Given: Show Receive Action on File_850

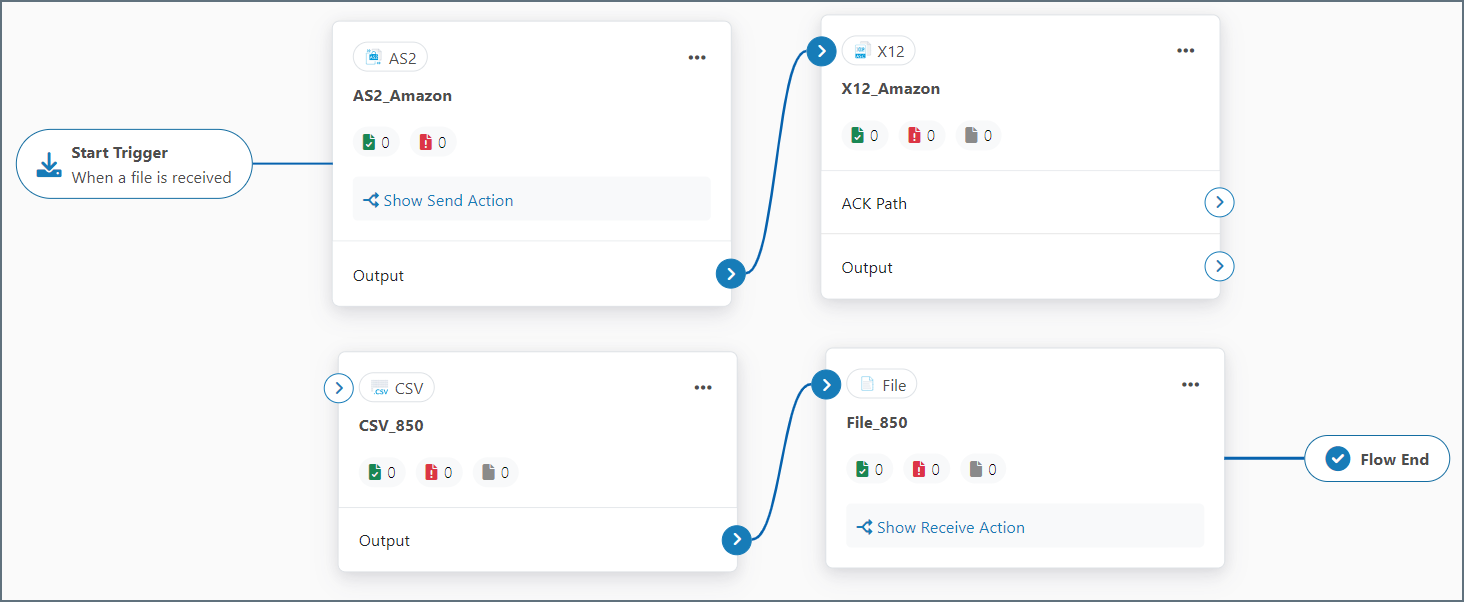Looking at the screenshot, I should tap(941, 527).
